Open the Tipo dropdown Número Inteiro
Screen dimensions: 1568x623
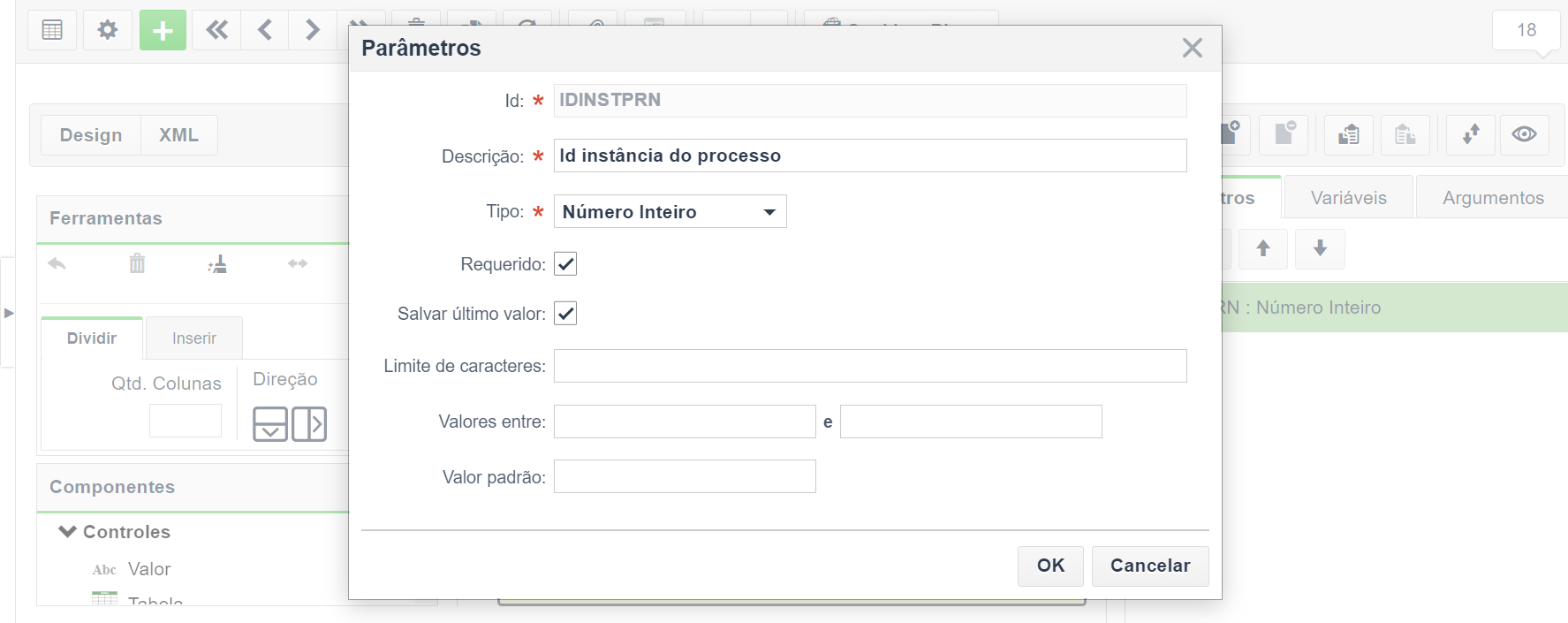tap(670, 212)
